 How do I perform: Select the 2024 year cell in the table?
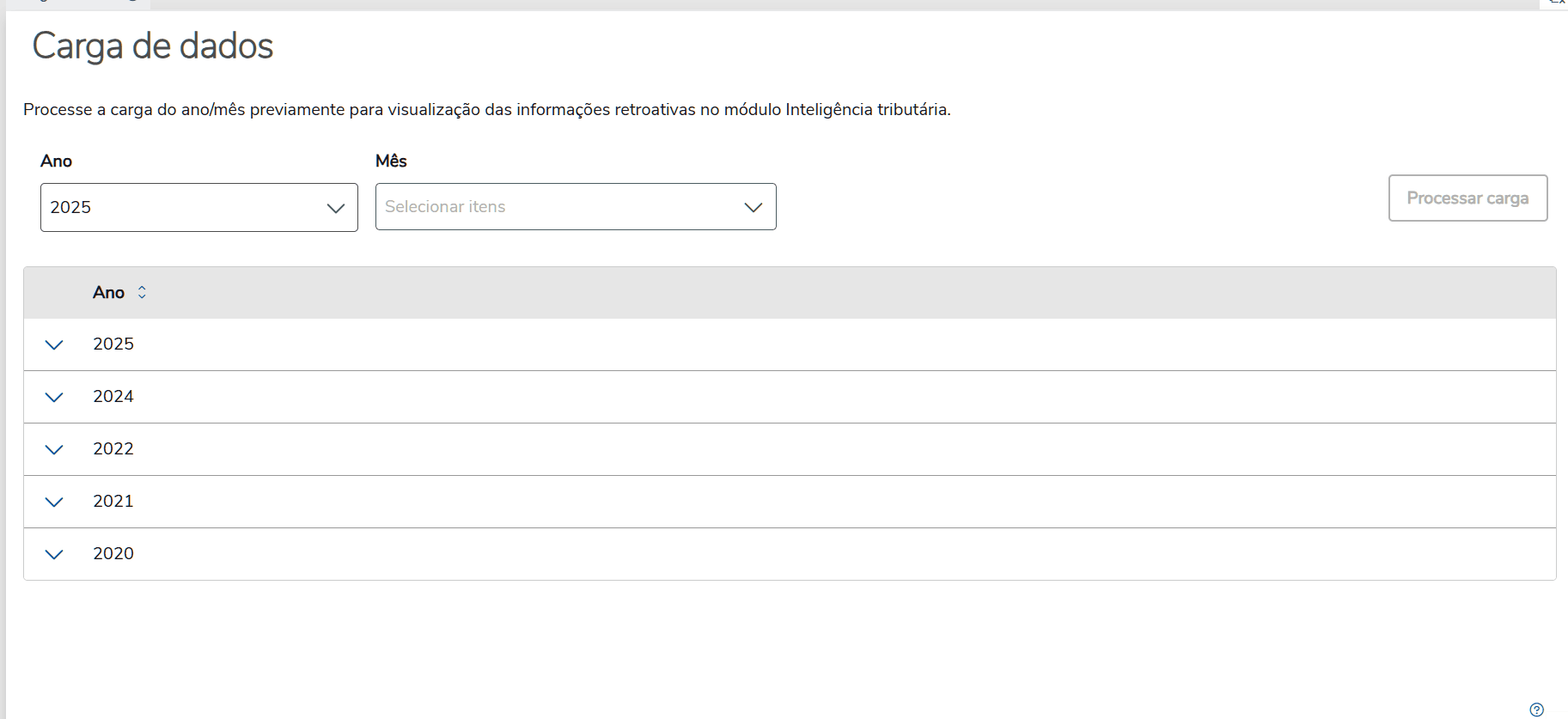[x=113, y=397]
